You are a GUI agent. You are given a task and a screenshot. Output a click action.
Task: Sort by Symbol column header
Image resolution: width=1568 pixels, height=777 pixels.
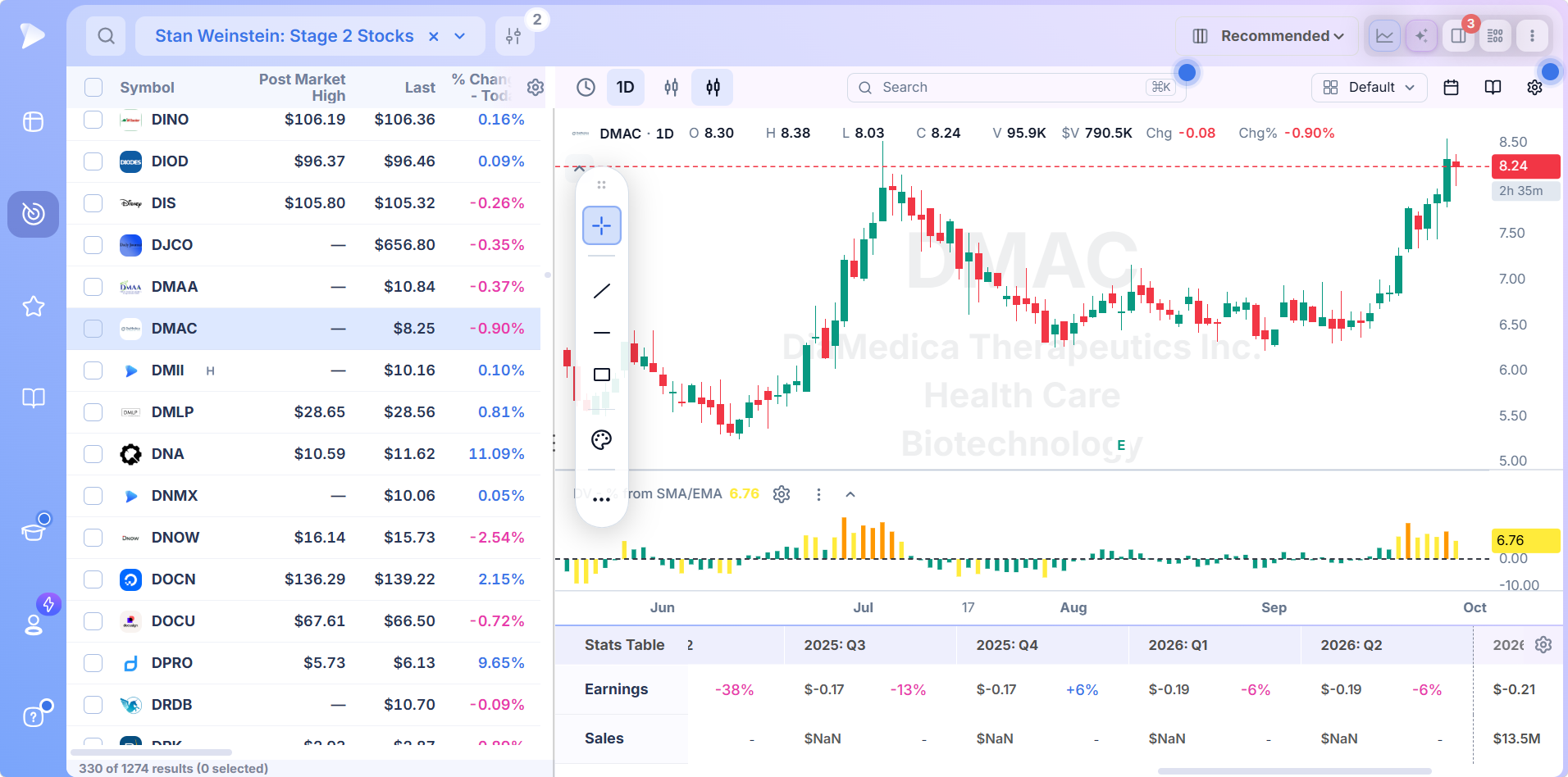[x=147, y=88]
